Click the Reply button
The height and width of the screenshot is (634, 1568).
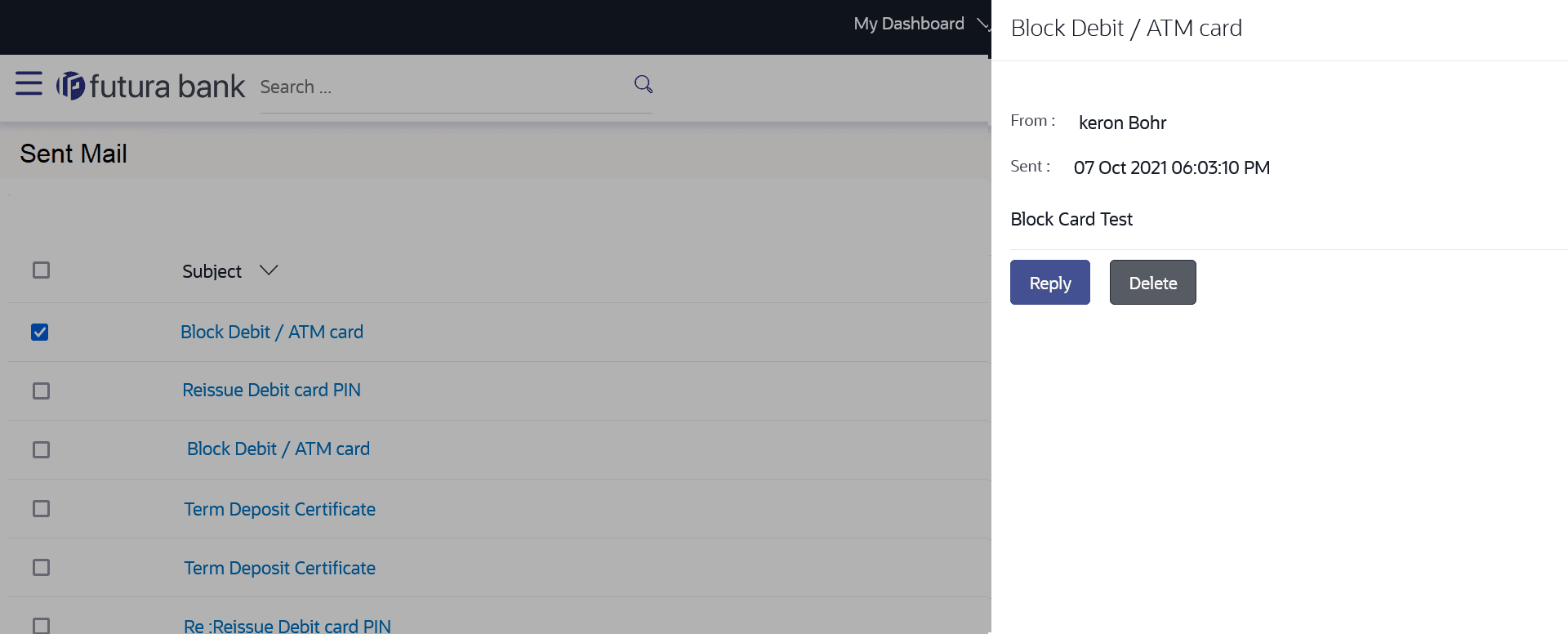[x=1050, y=283]
